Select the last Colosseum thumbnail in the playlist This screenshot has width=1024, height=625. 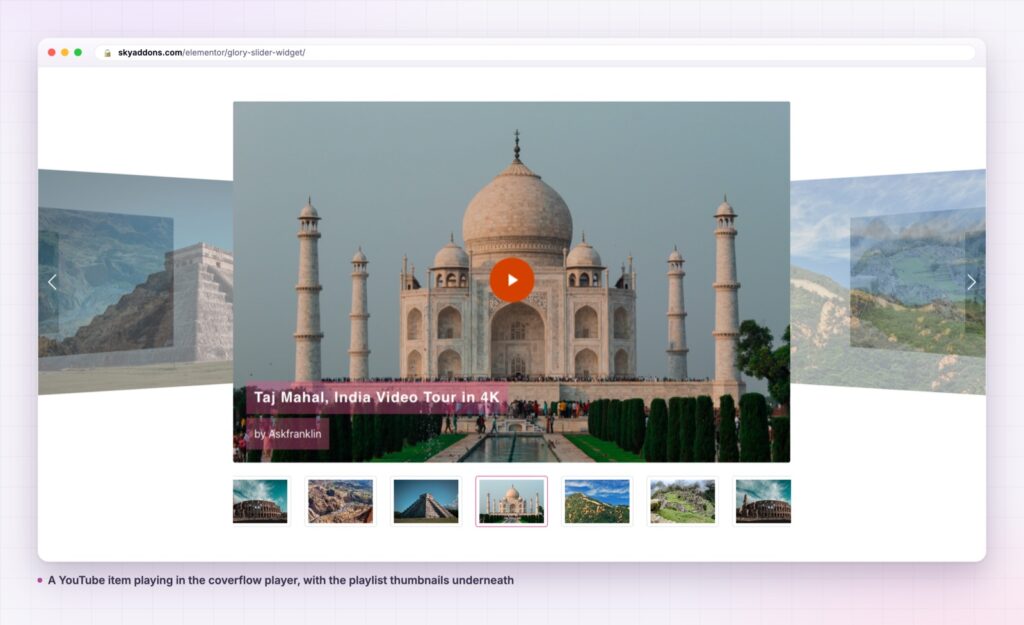pyautogui.click(x=762, y=501)
